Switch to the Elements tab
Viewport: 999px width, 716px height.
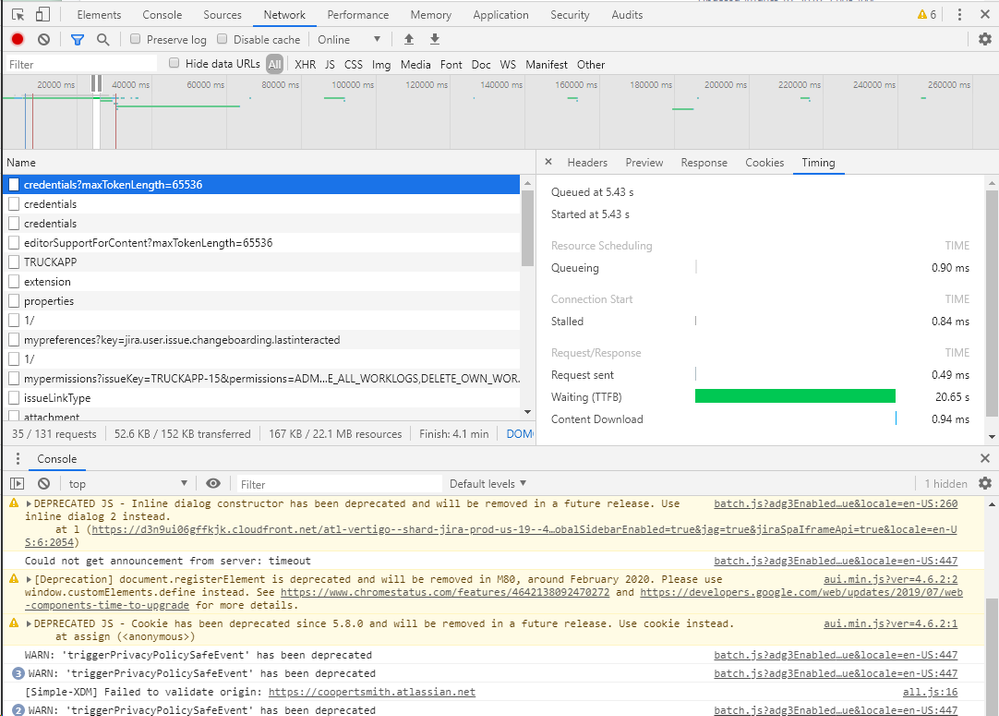99,15
